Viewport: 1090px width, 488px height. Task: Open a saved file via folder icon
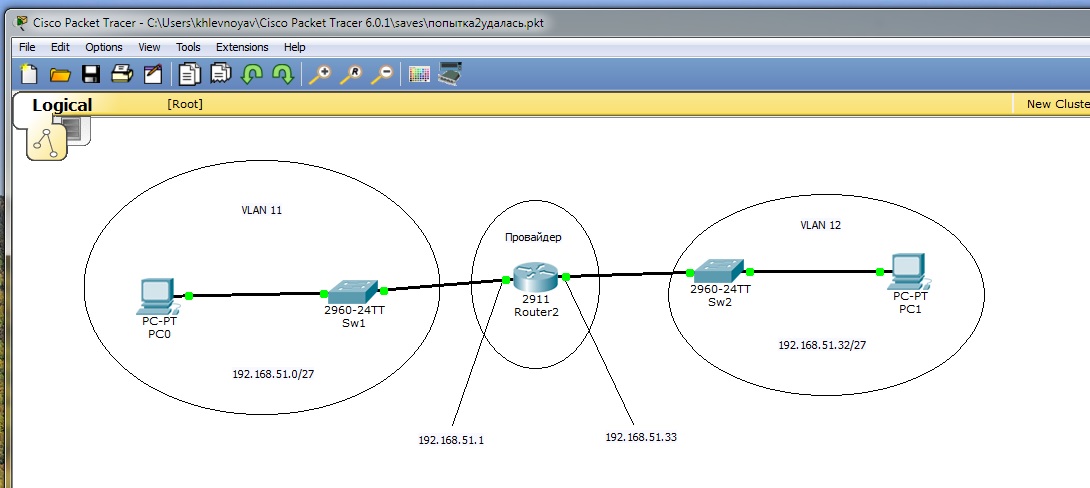[x=60, y=74]
